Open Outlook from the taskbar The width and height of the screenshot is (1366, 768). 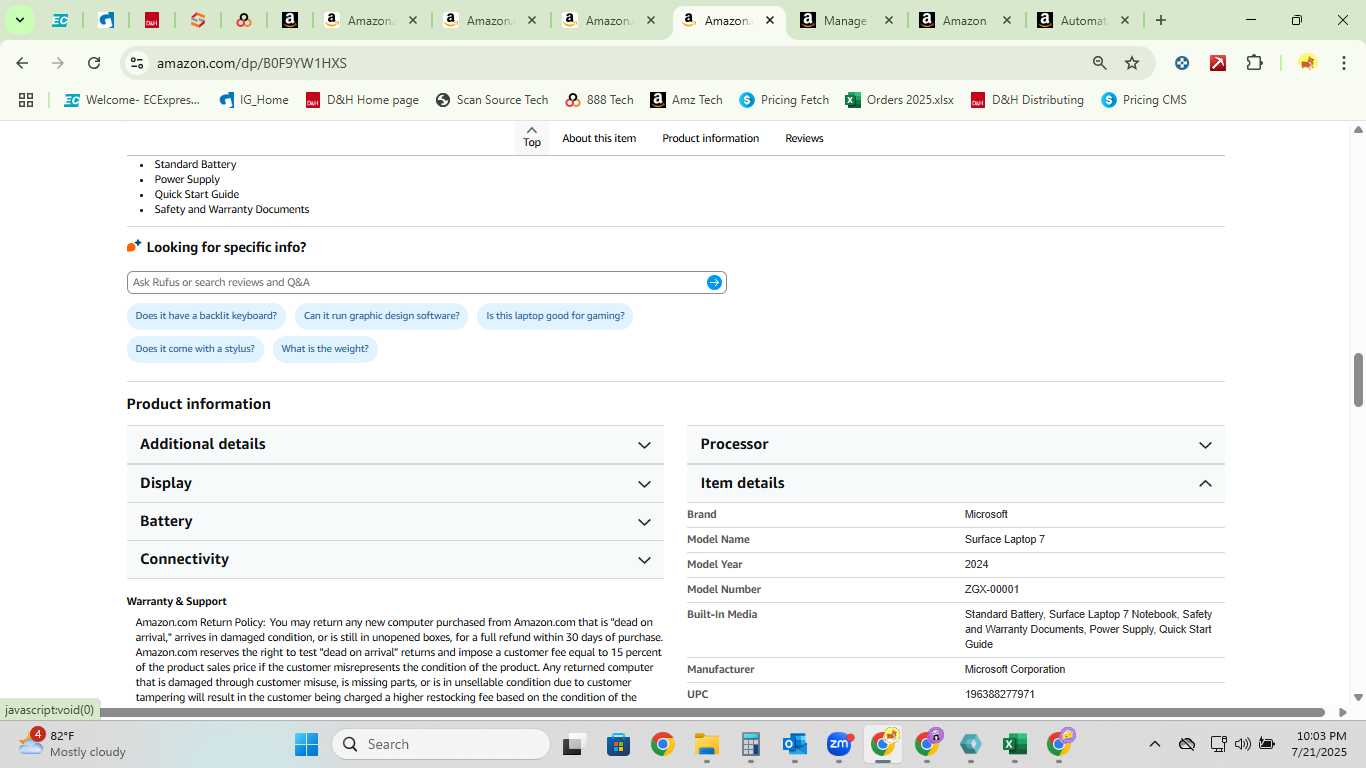[x=795, y=744]
